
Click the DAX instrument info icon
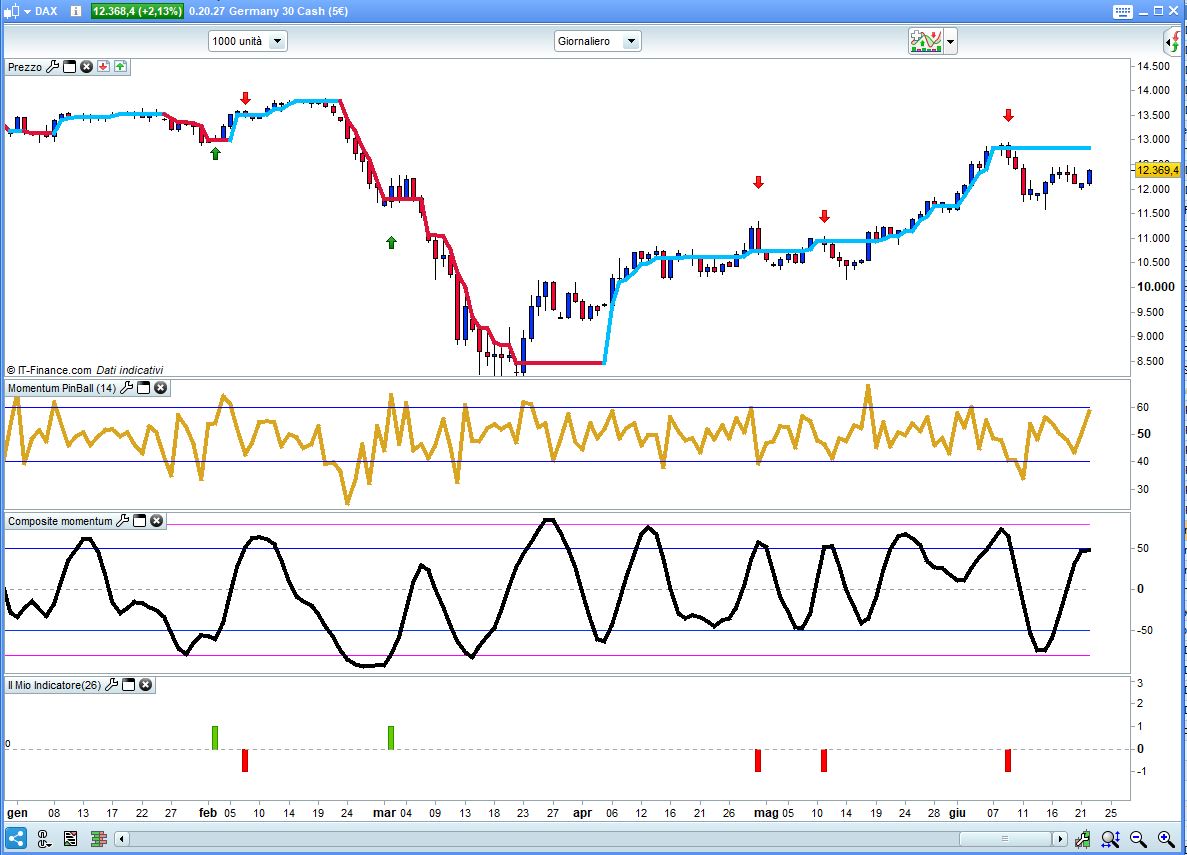[76, 11]
